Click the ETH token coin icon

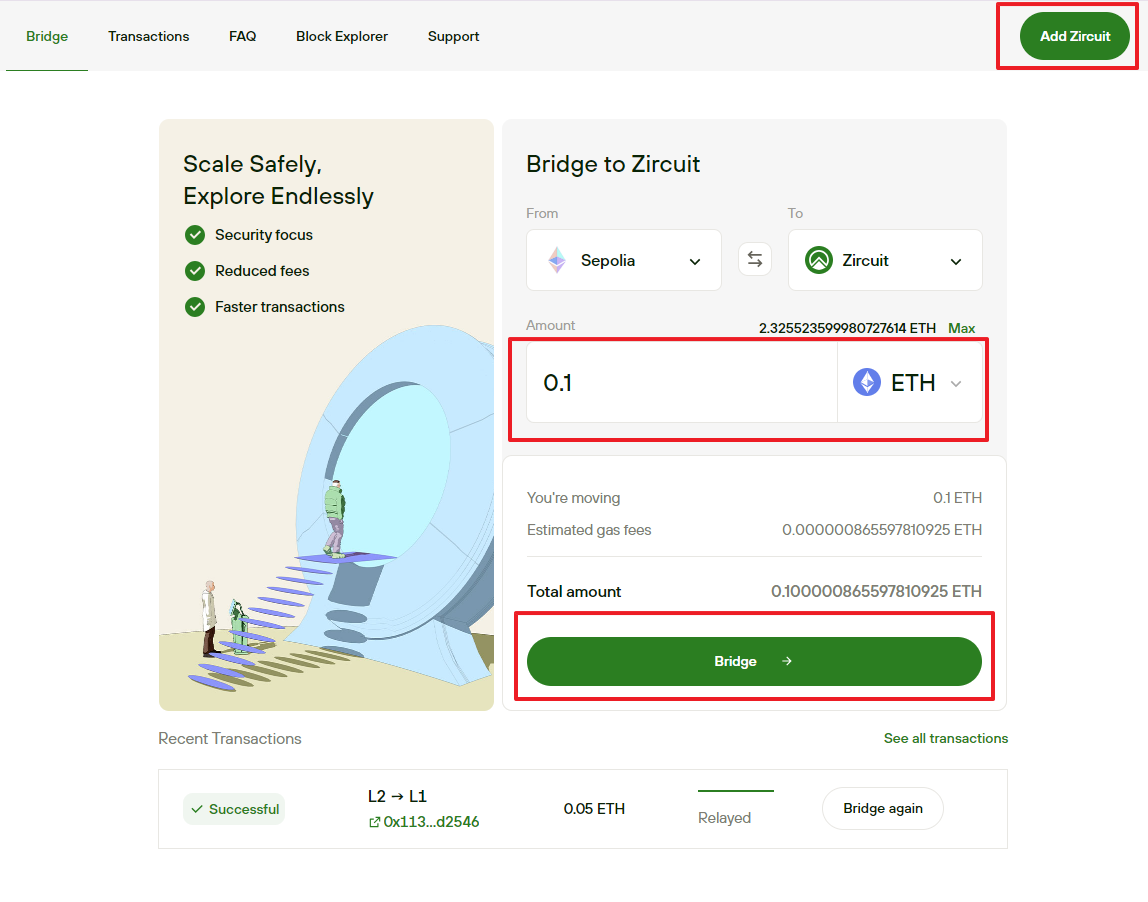[867, 382]
